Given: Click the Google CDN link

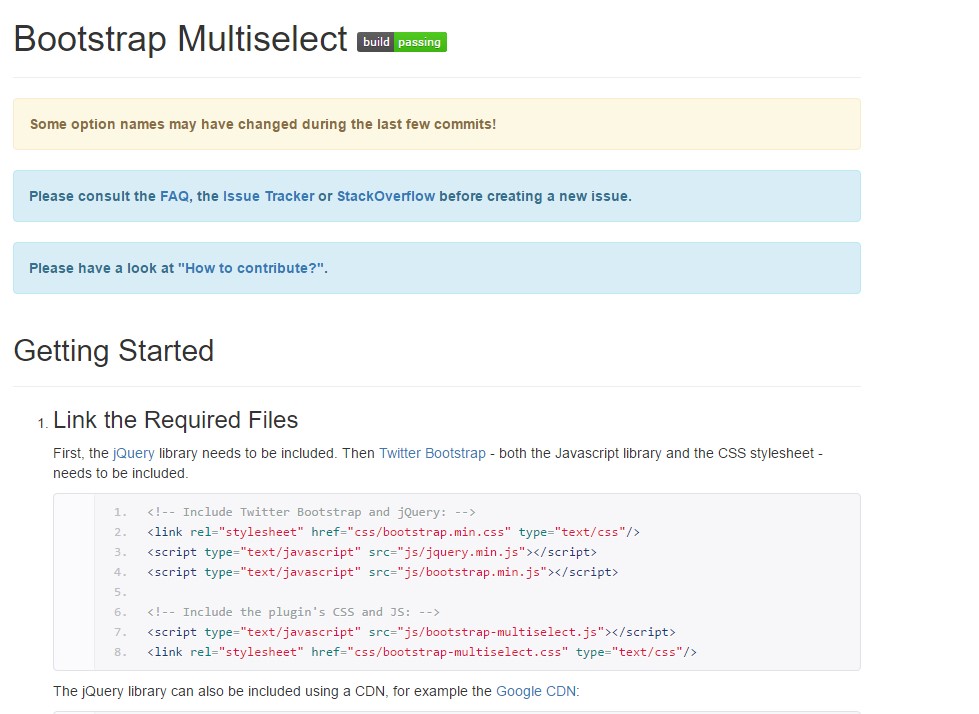Looking at the screenshot, I should [536, 691].
